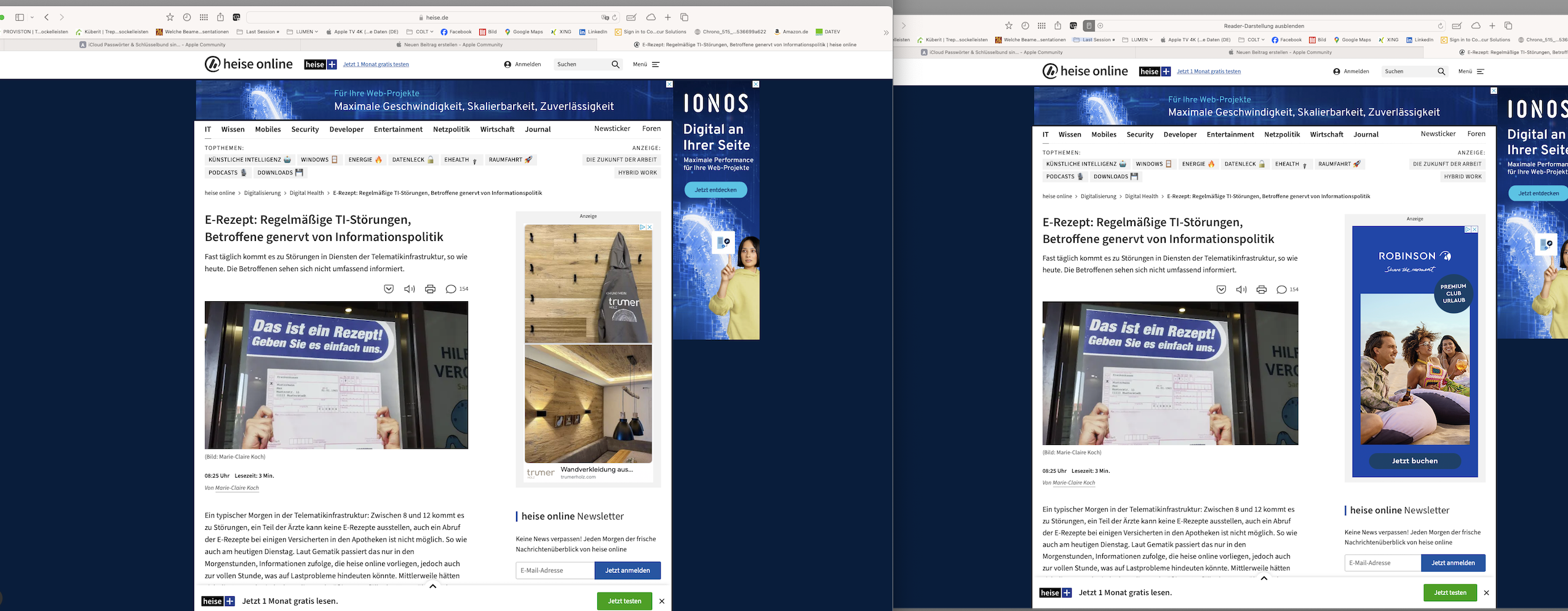Toggle Reader view off in the right Safari window
The image size is (1568, 611).
[1089, 26]
